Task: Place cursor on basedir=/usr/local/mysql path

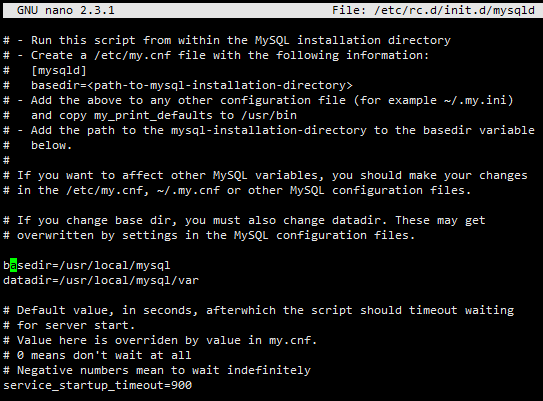Action: pos(87,265)
